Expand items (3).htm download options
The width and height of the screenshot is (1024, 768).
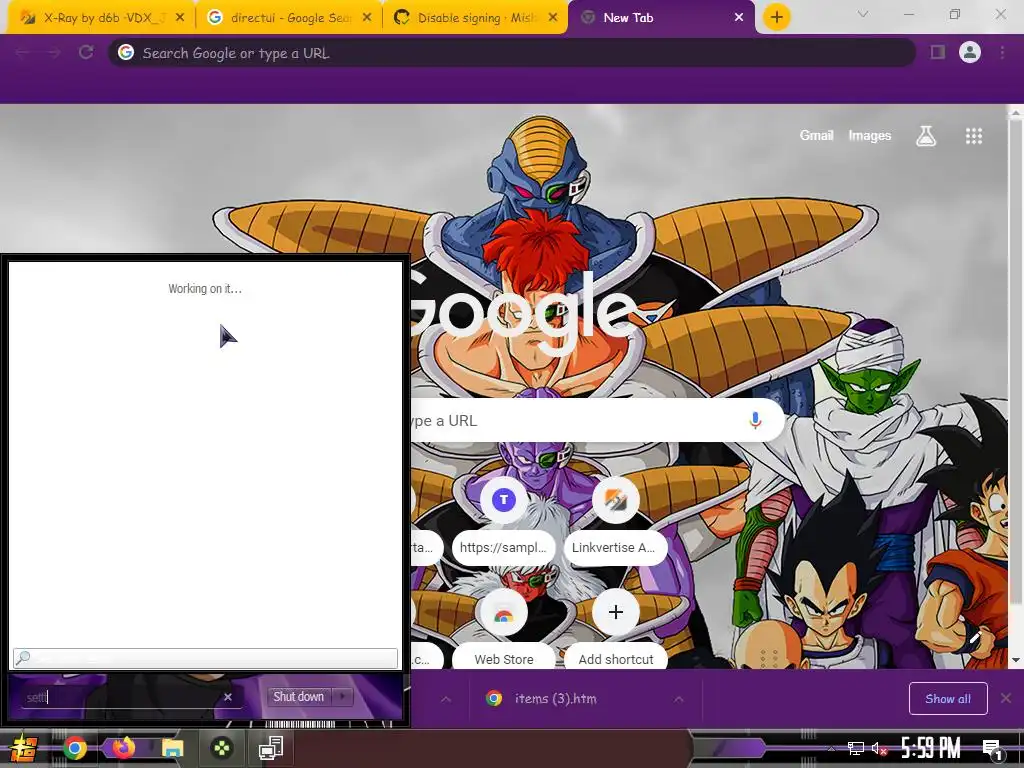[x=679, y=699]
